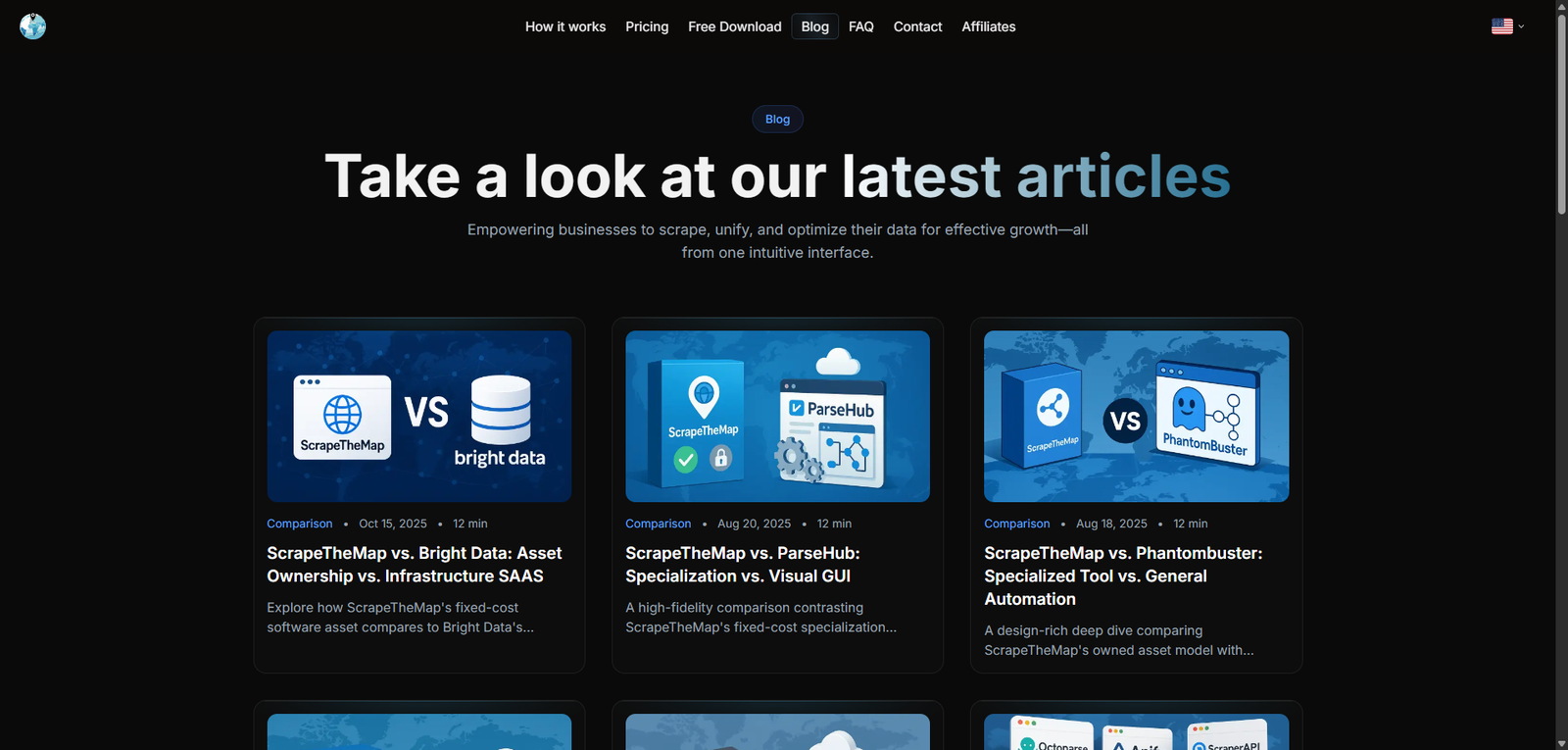Open the How it works page

click(564, 26)
